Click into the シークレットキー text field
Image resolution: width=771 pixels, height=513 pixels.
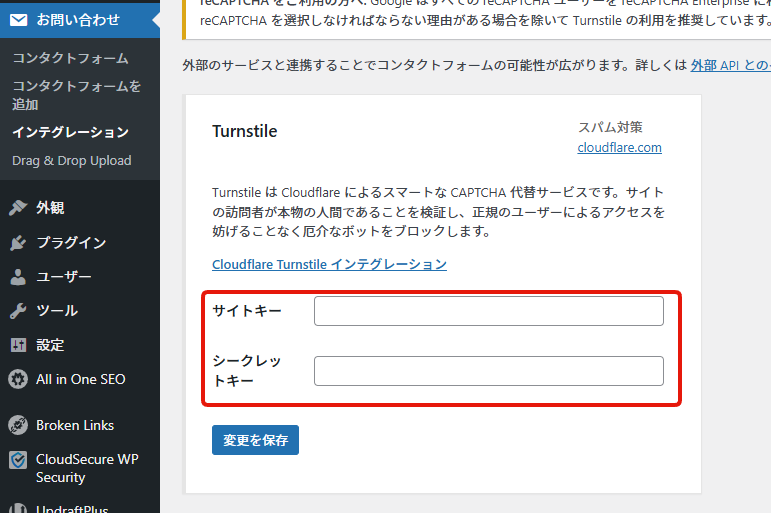point(488,371)
